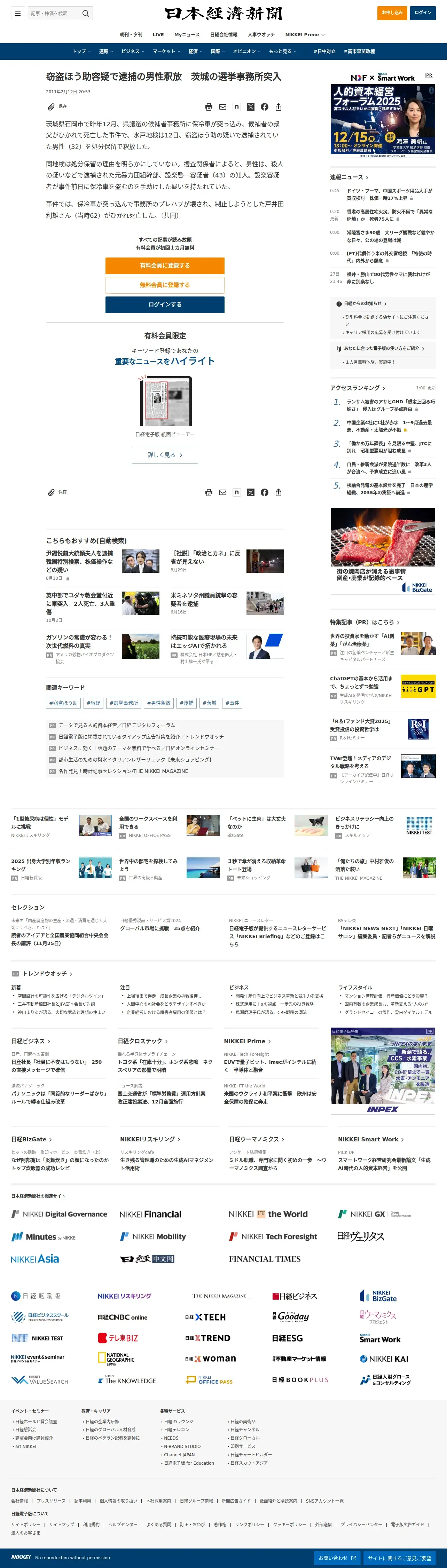Click the お申し込み button
The height and width of the screenshot is (1568, 447).
tap(392, 13)
